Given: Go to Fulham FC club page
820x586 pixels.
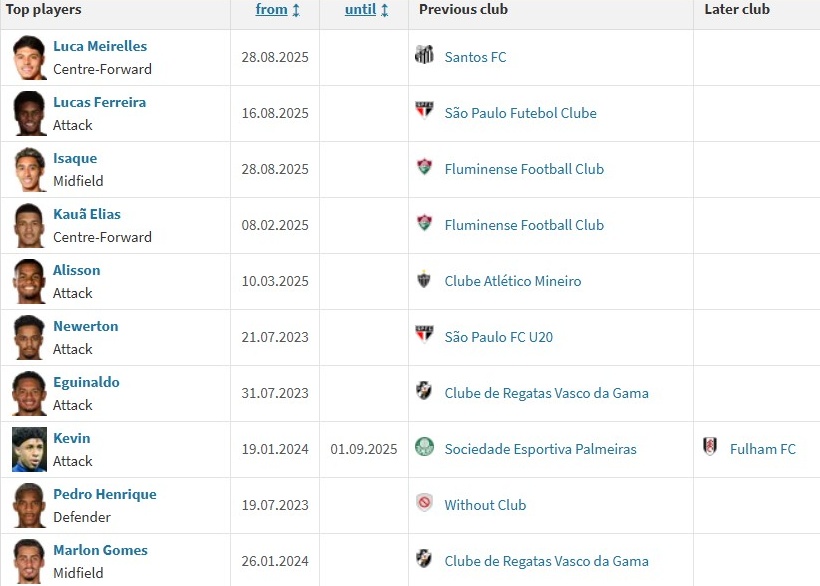Looking at the screenshot, I should point(762,449).
